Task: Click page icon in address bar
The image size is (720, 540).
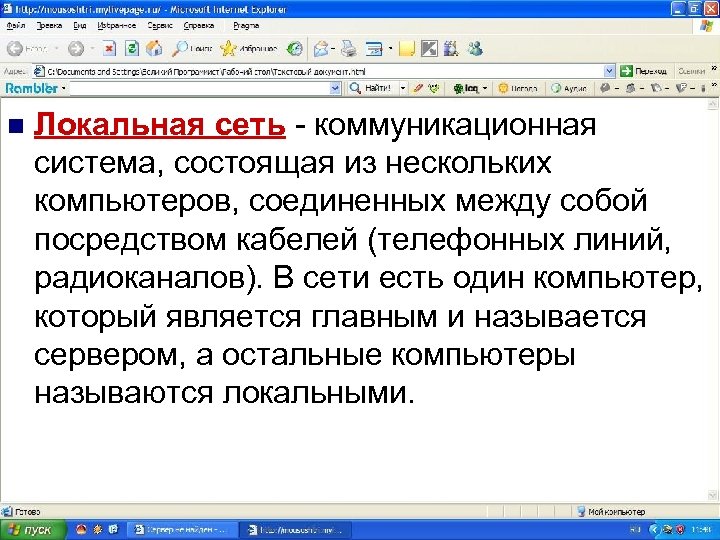Action: point(39,71)
